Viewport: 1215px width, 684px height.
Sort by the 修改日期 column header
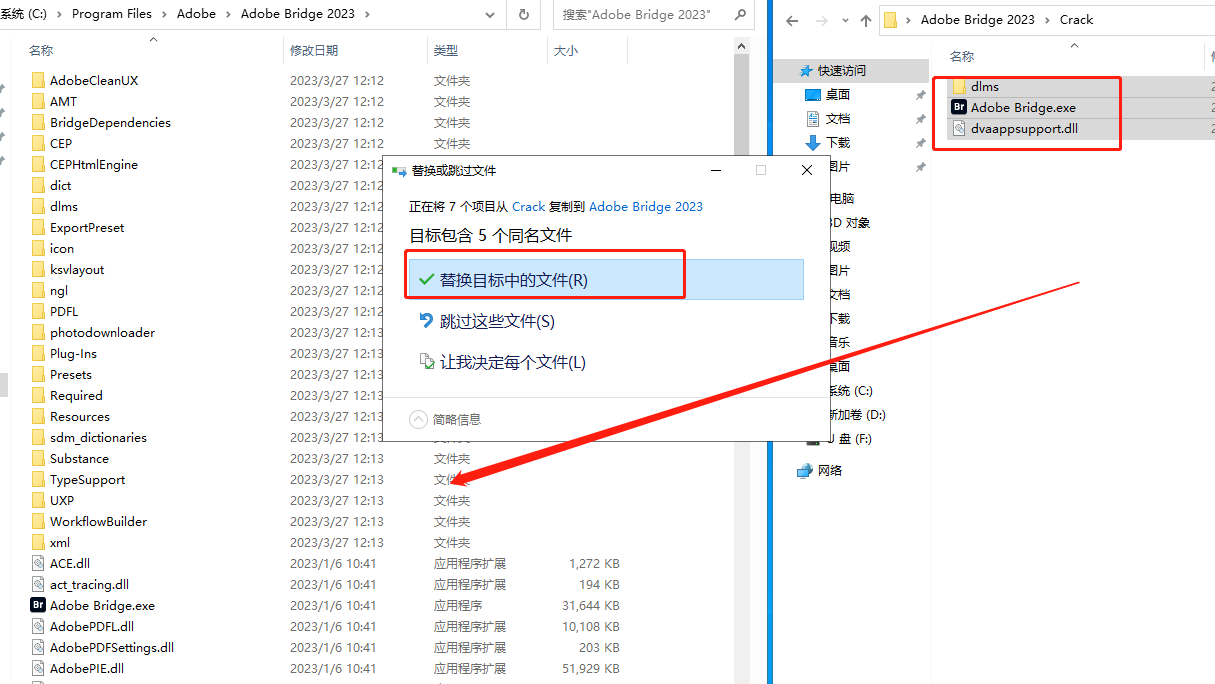point(314,50)
